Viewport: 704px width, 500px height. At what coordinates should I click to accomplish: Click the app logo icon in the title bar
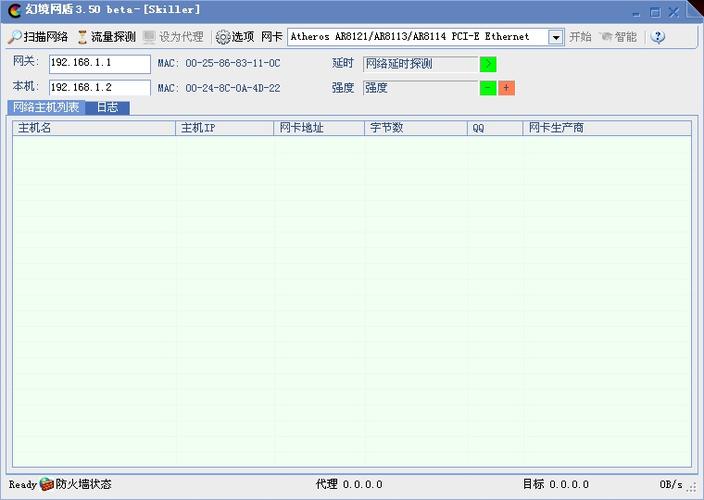14,10
